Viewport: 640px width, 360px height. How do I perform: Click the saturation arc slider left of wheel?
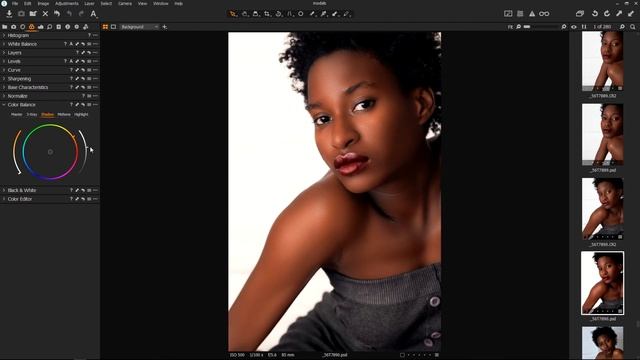click(16, 152)
